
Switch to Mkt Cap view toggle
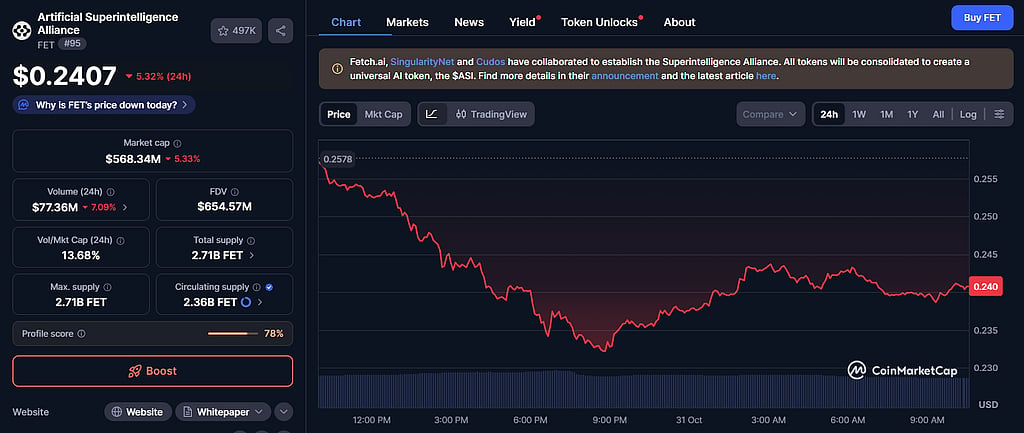(383, 114)
